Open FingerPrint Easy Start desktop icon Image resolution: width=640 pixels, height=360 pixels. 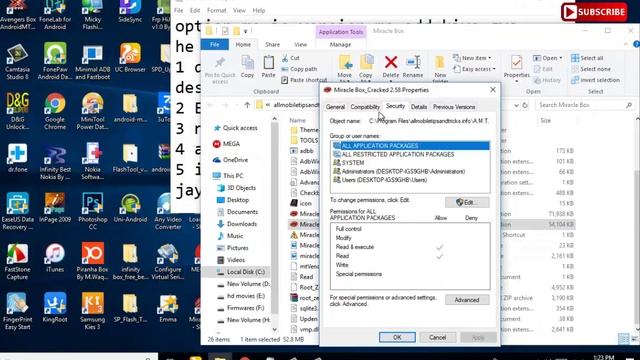tap(17, 311)
